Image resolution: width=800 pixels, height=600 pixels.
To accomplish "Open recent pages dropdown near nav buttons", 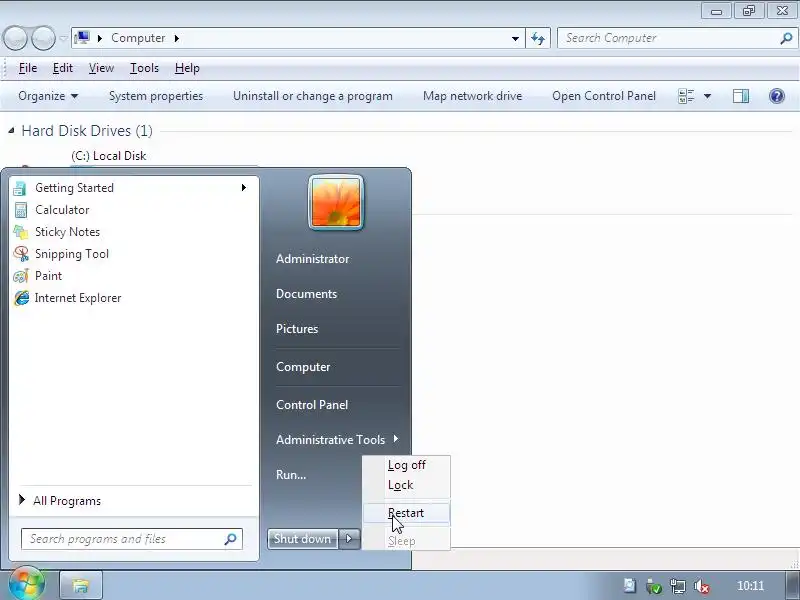I will [x=63, y=38].
